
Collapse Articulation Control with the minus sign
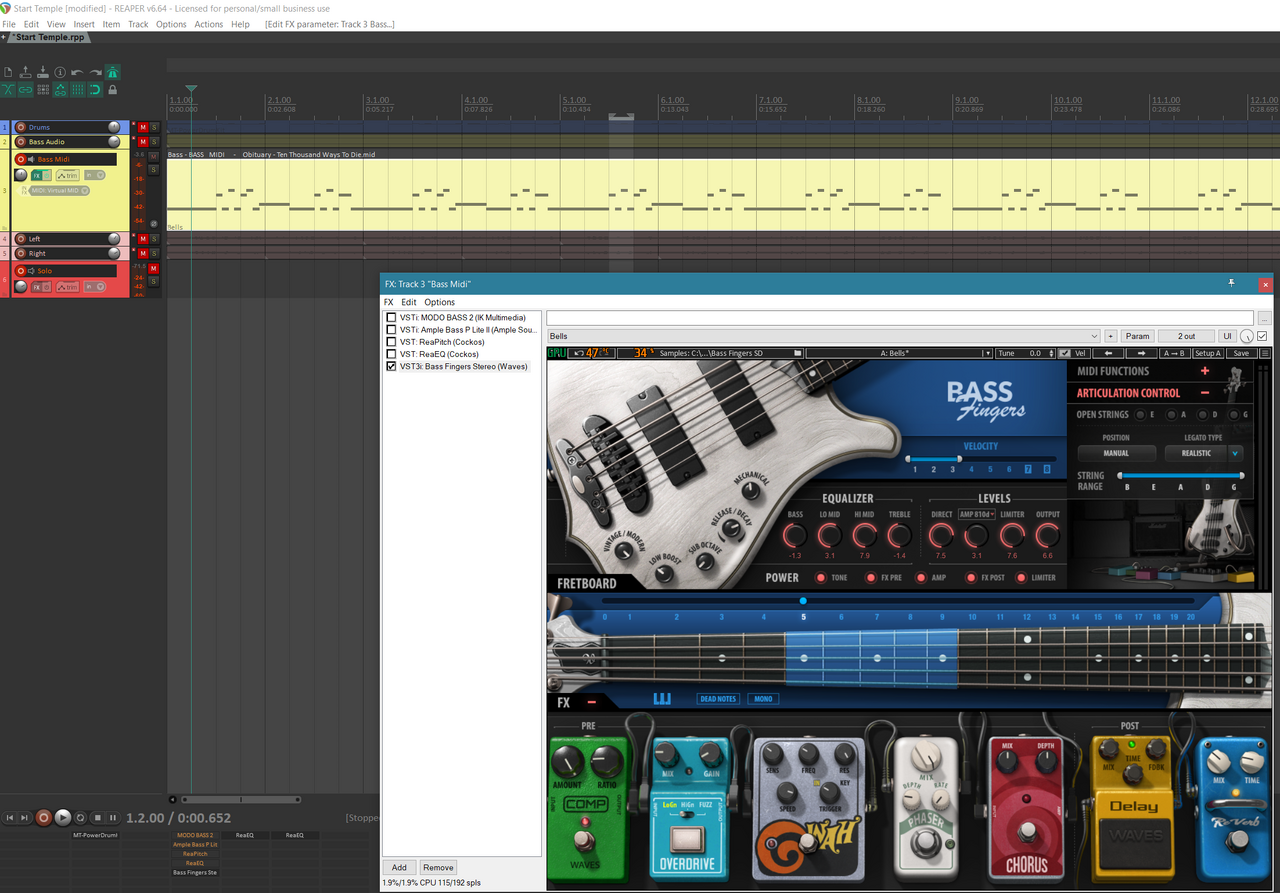tap(1205, 393)
